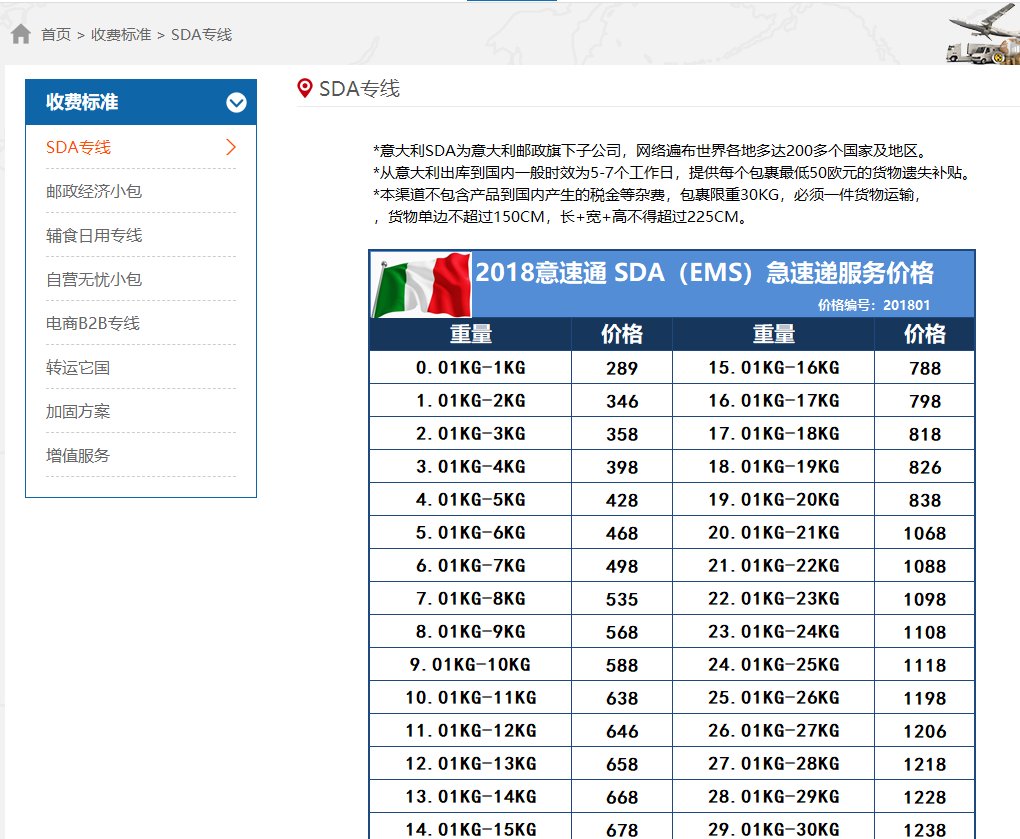
Task: Collapse the 收费标准 sidebar header chevron
Action: tap(236, 102)
